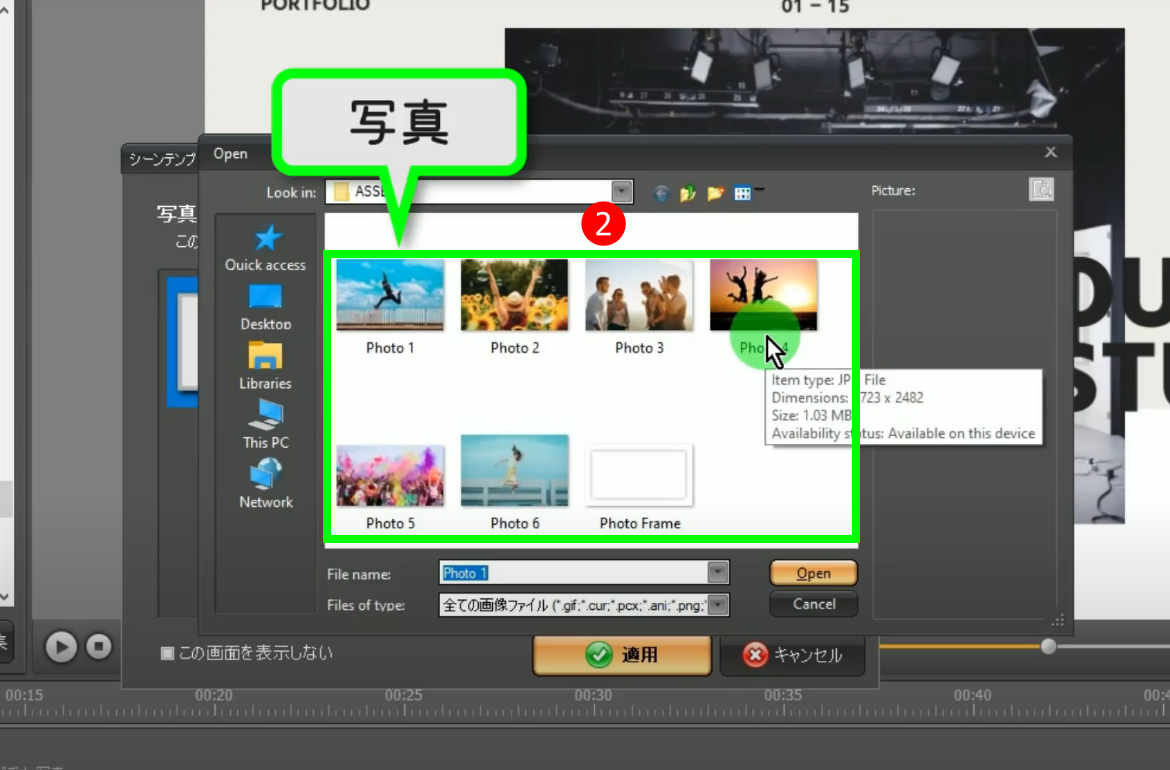Select Quick access in sidebar
1170x770 pixels.
point(265,247)
